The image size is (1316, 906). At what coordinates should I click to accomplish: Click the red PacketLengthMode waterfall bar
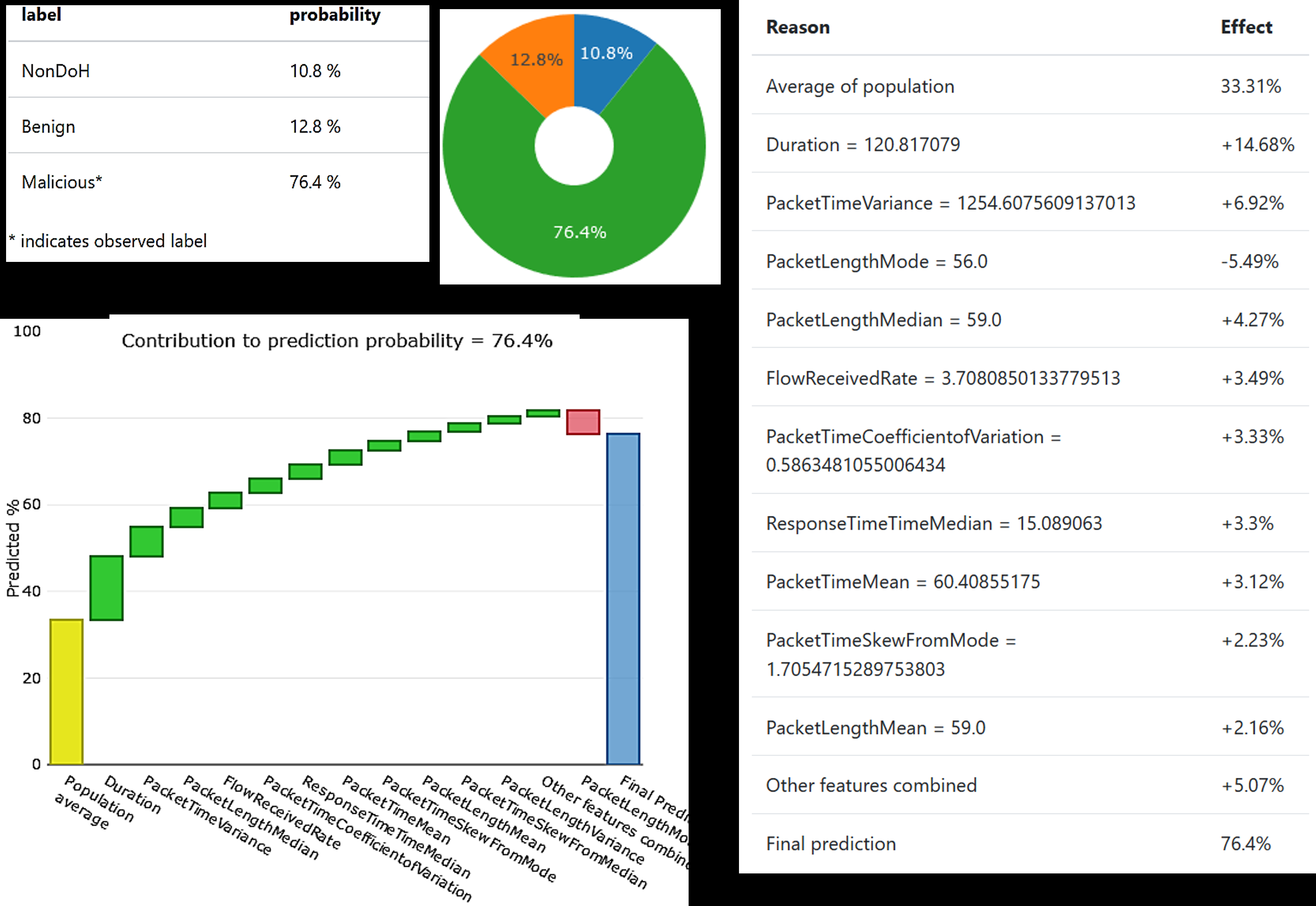pyautogui.click(x=583, y=422)
